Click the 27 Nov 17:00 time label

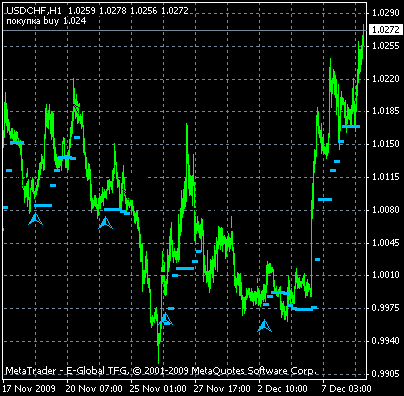[x=222, y=389]
